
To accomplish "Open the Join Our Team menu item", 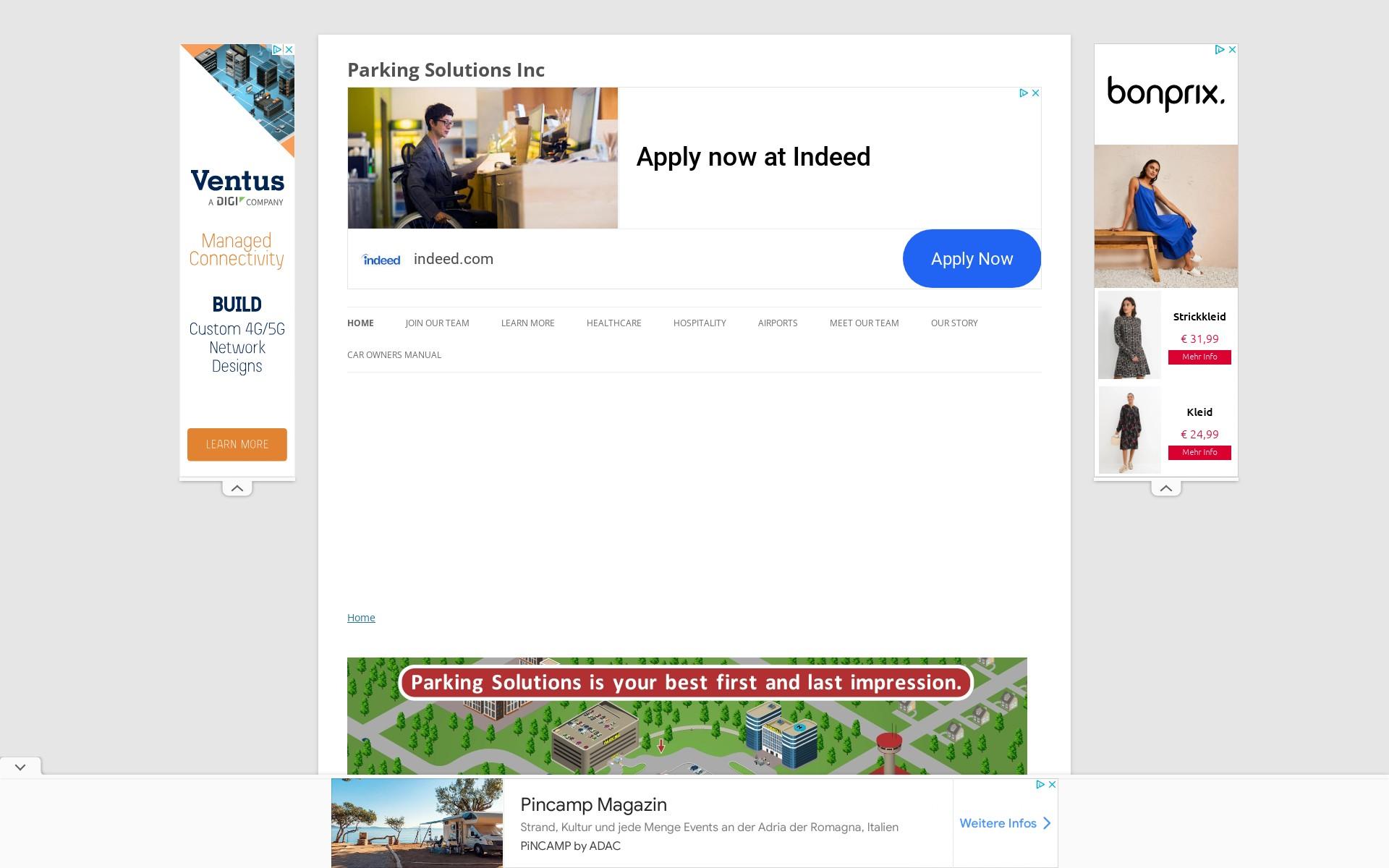I will (x=437, y=323).
